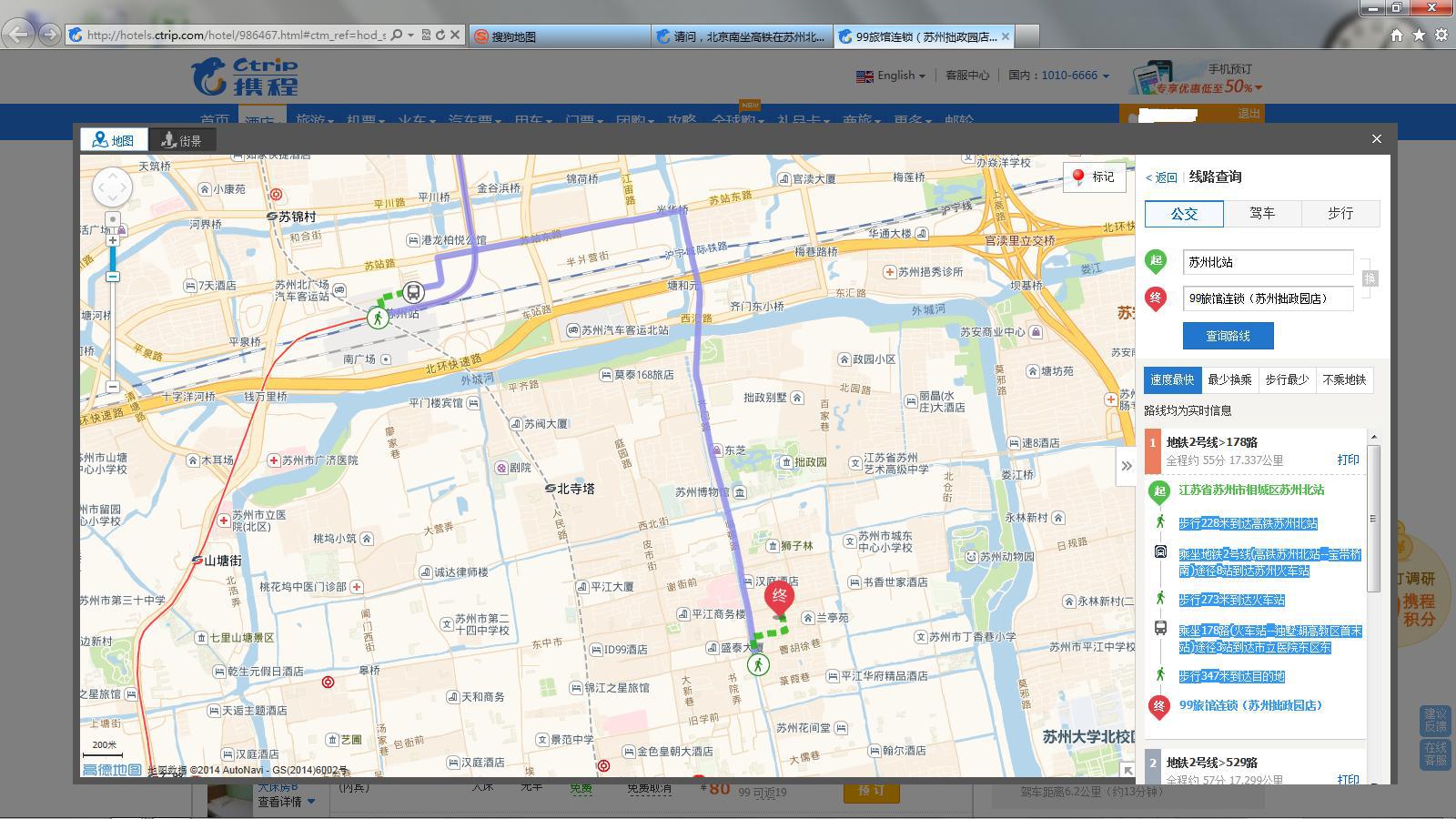1456x819 pixels.
Task: Collapse the route panel with double-arrow
Action: point(1127,466)
